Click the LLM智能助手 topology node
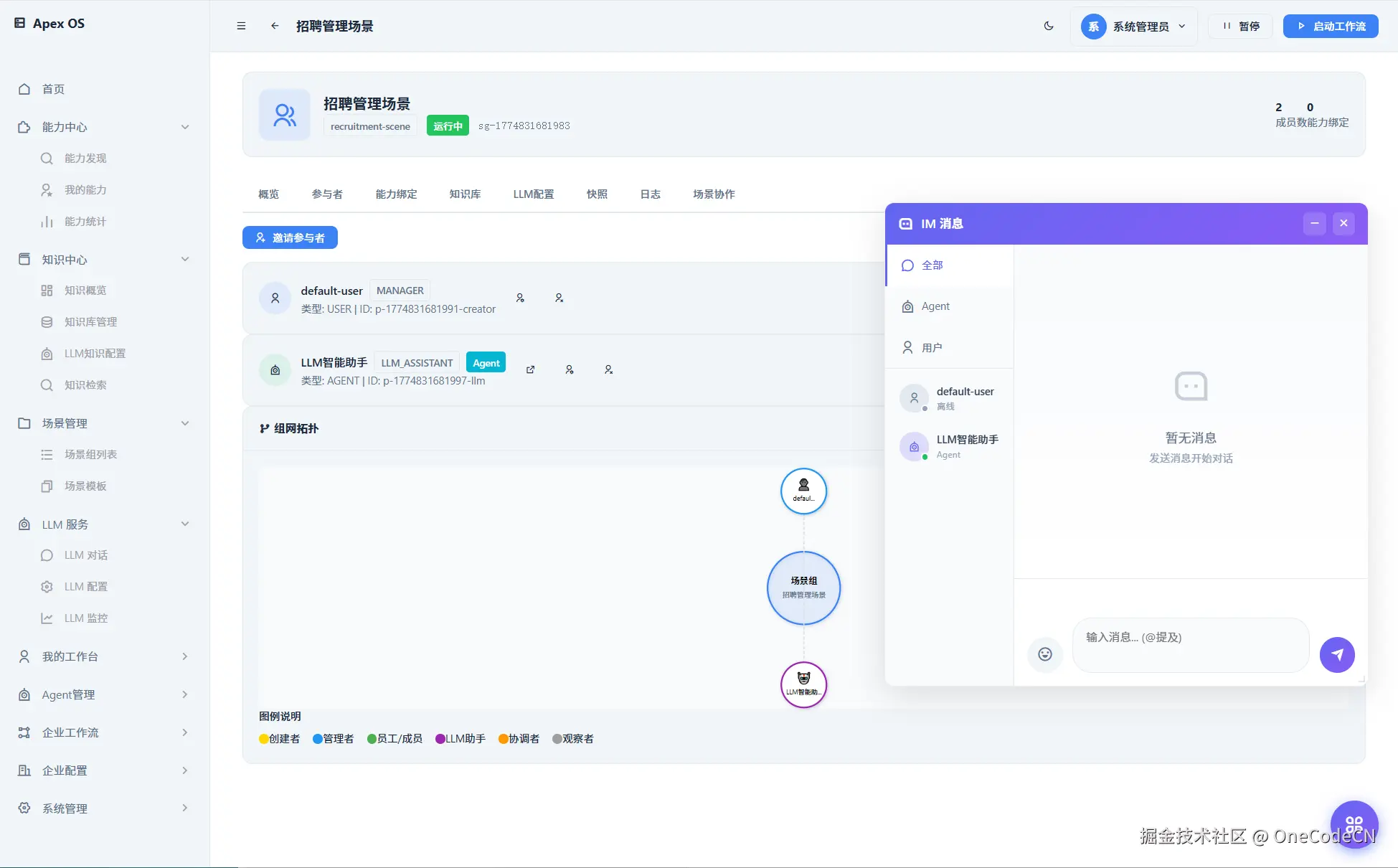 tap(803, 684)
